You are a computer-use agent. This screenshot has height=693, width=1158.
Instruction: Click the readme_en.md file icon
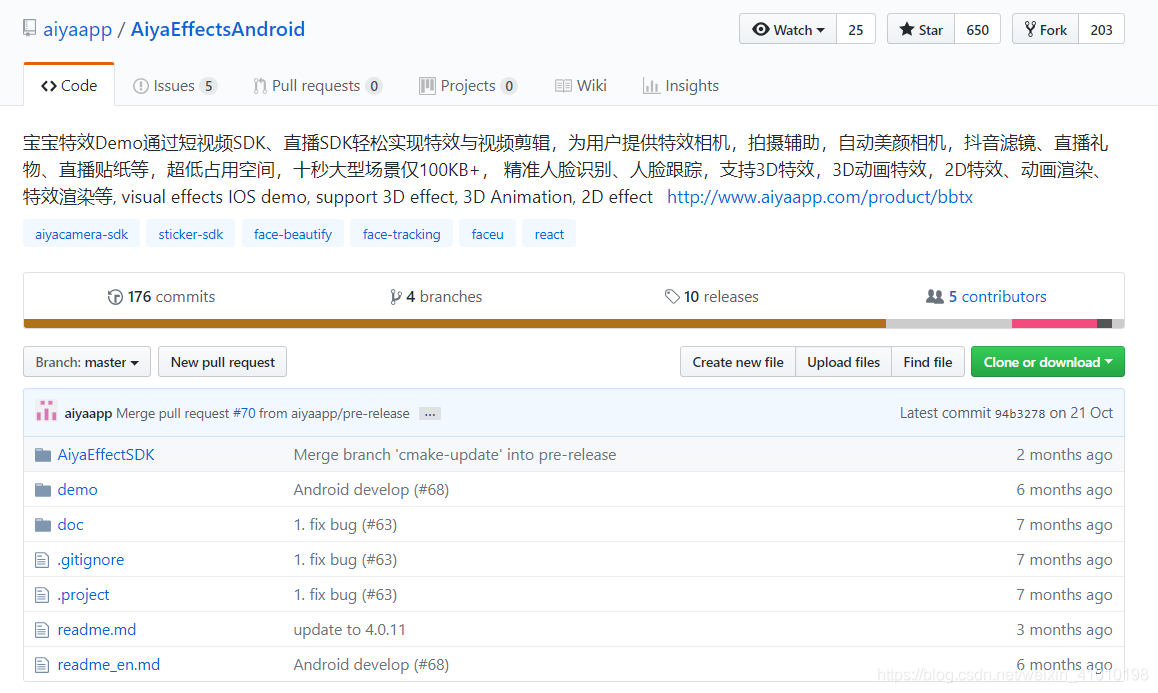[x=42, y=666]
